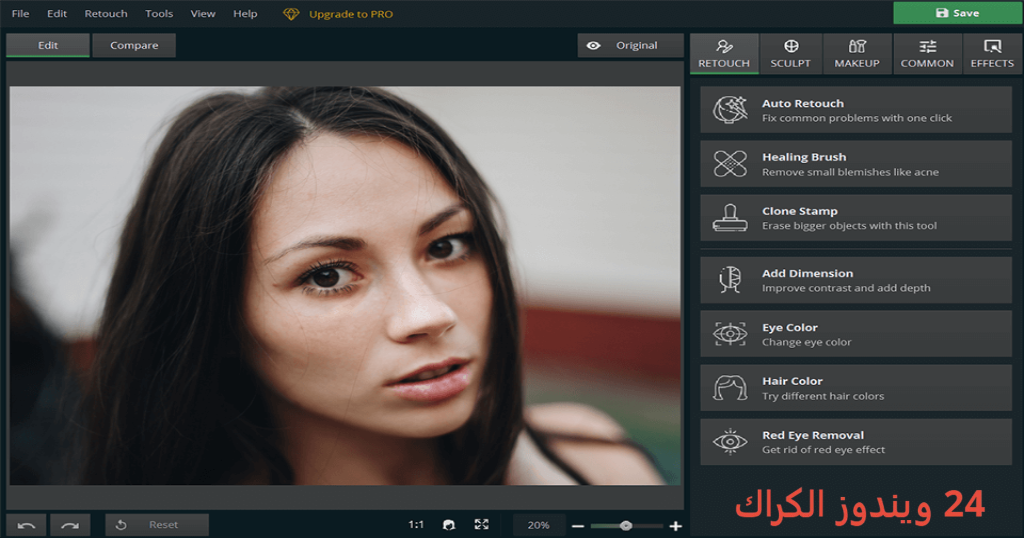Viewport: 1024px width, 538px height.
Task: Open the Effects tab
Action: pos(992,54)
